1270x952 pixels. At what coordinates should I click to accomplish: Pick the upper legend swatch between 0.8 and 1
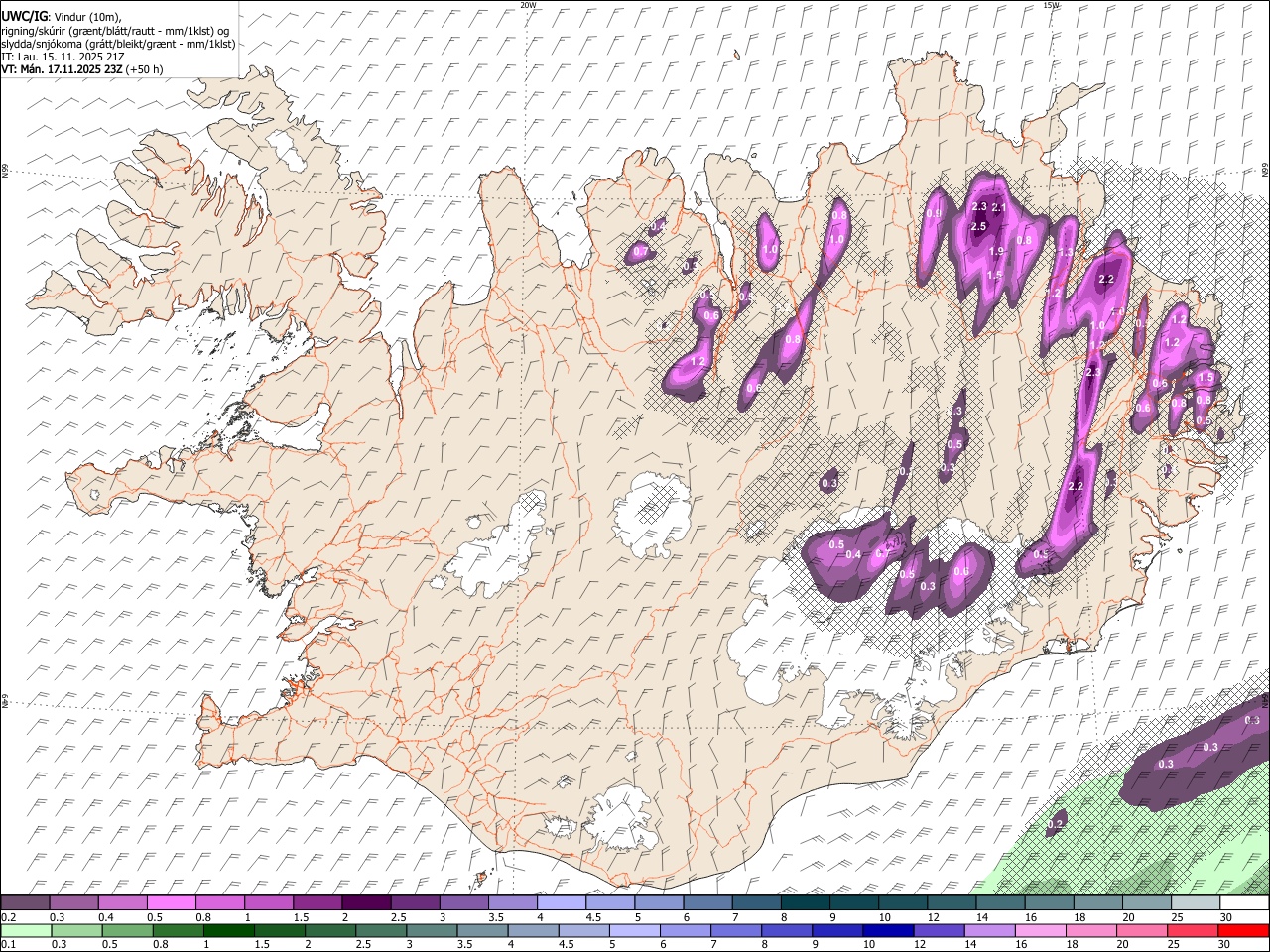pyautogui.click(x=219, y=903)
